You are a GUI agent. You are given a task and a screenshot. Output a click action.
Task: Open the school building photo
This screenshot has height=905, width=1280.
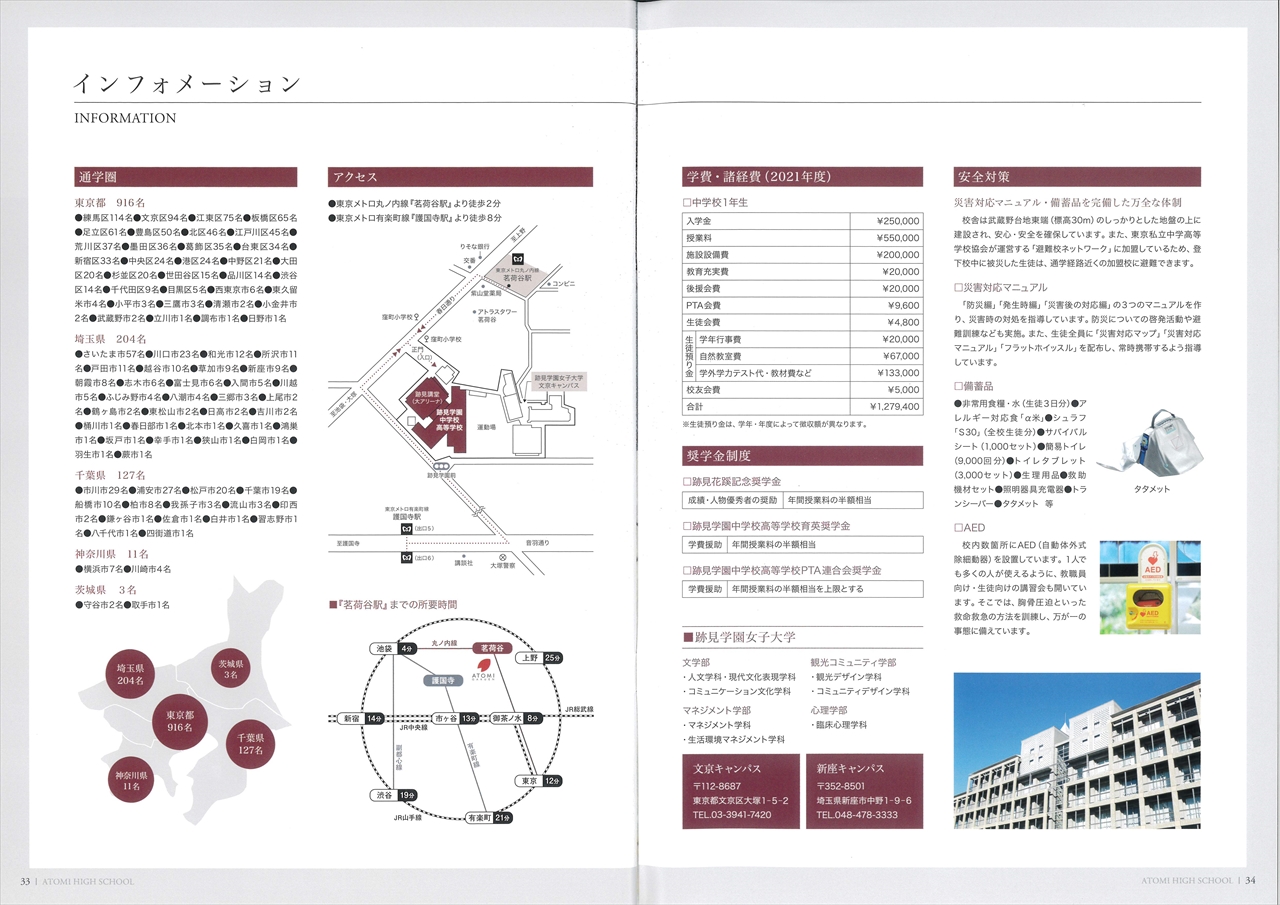pyautogui.click(x=1077, y=750)
